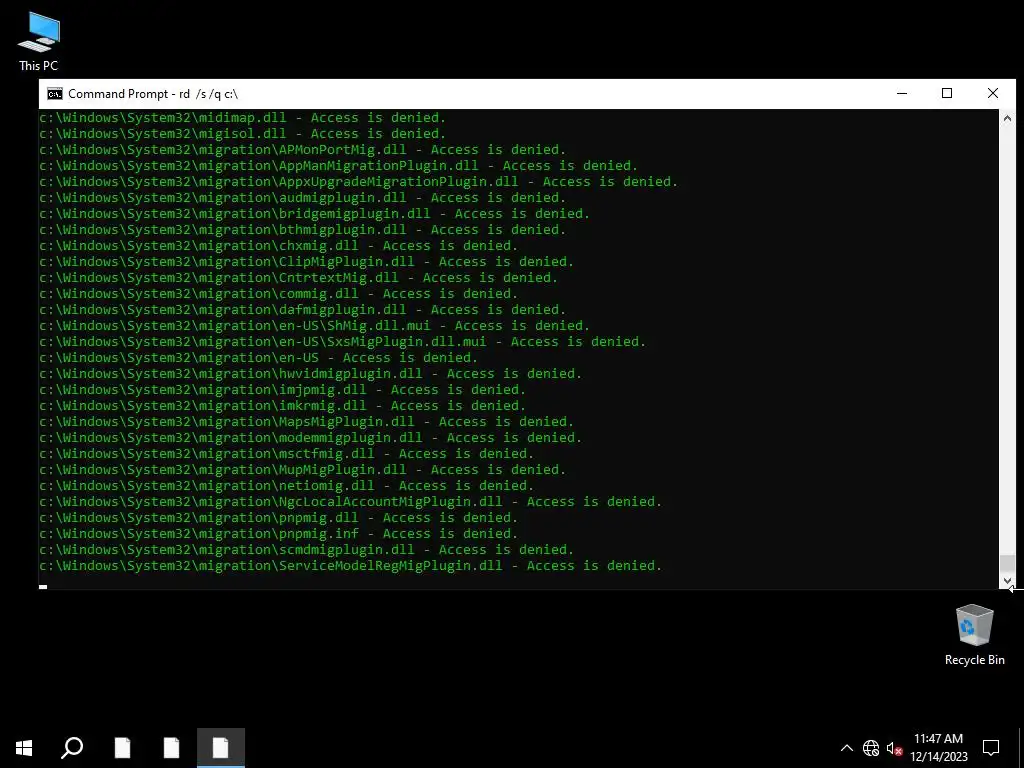Click the line containing bthmigplugin.dll
The height and width of the screenshot is (768, 1024).
302,230
